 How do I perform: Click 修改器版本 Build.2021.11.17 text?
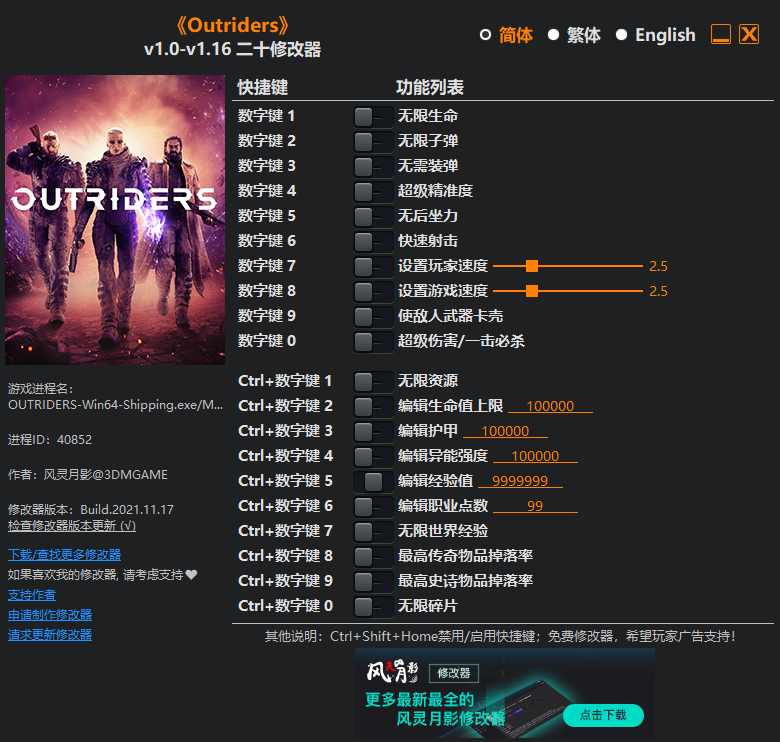[91, 509]
